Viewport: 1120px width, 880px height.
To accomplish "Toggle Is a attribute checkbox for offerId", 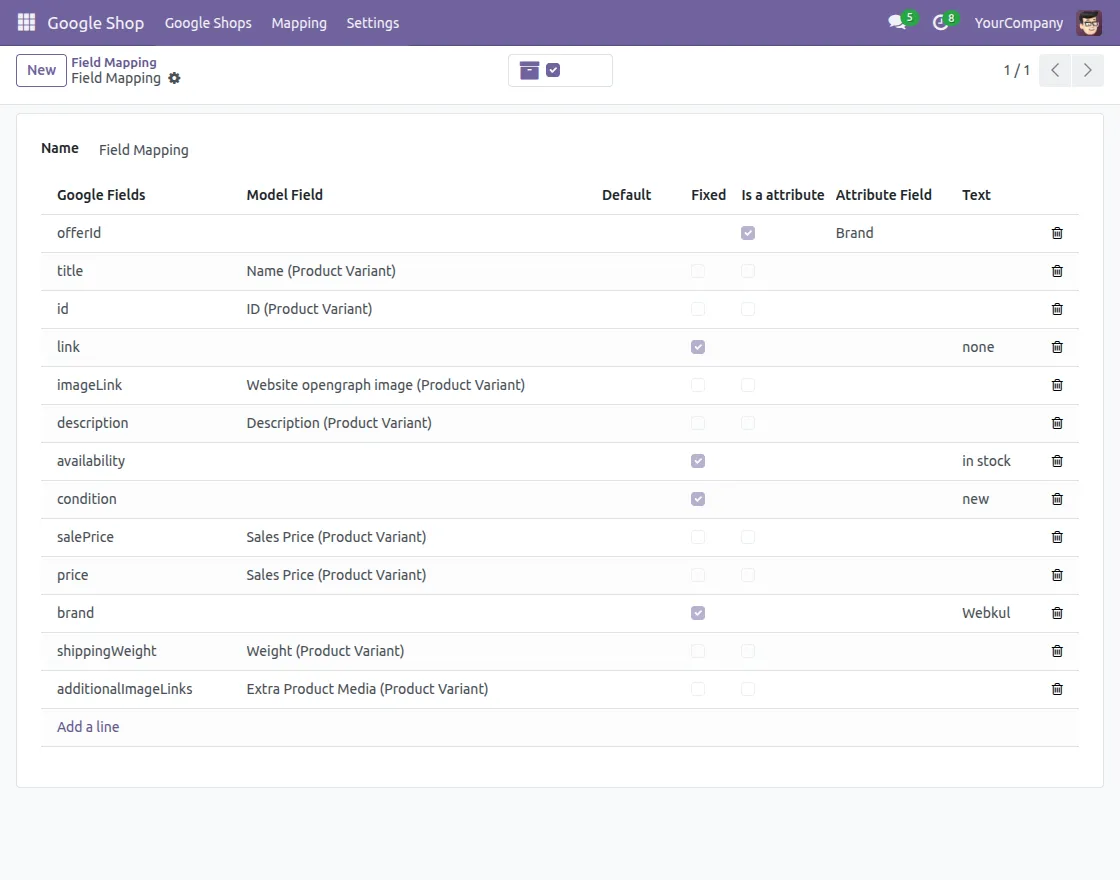I will pos(748,233).
